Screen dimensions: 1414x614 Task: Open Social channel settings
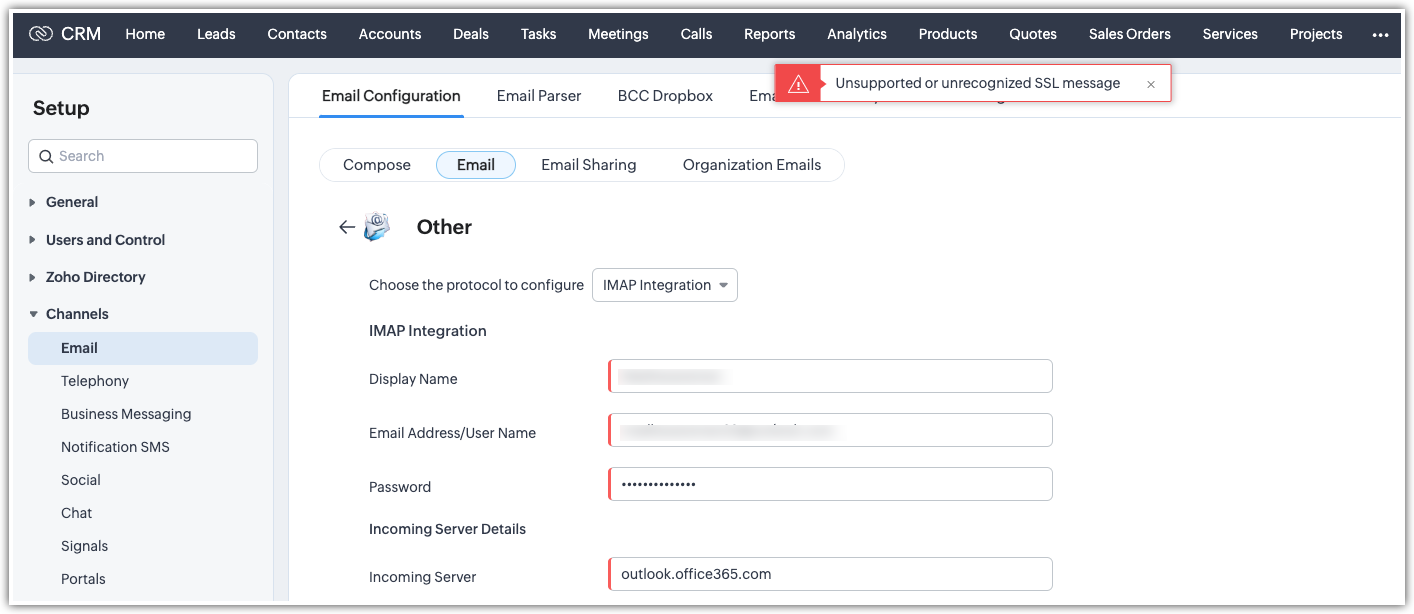point(81,480)
